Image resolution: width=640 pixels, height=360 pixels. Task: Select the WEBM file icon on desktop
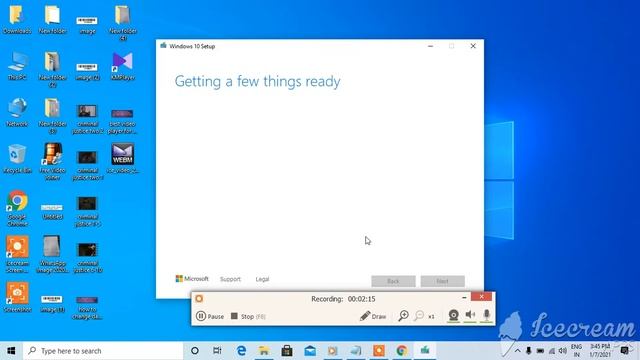(x=122, y=159)
